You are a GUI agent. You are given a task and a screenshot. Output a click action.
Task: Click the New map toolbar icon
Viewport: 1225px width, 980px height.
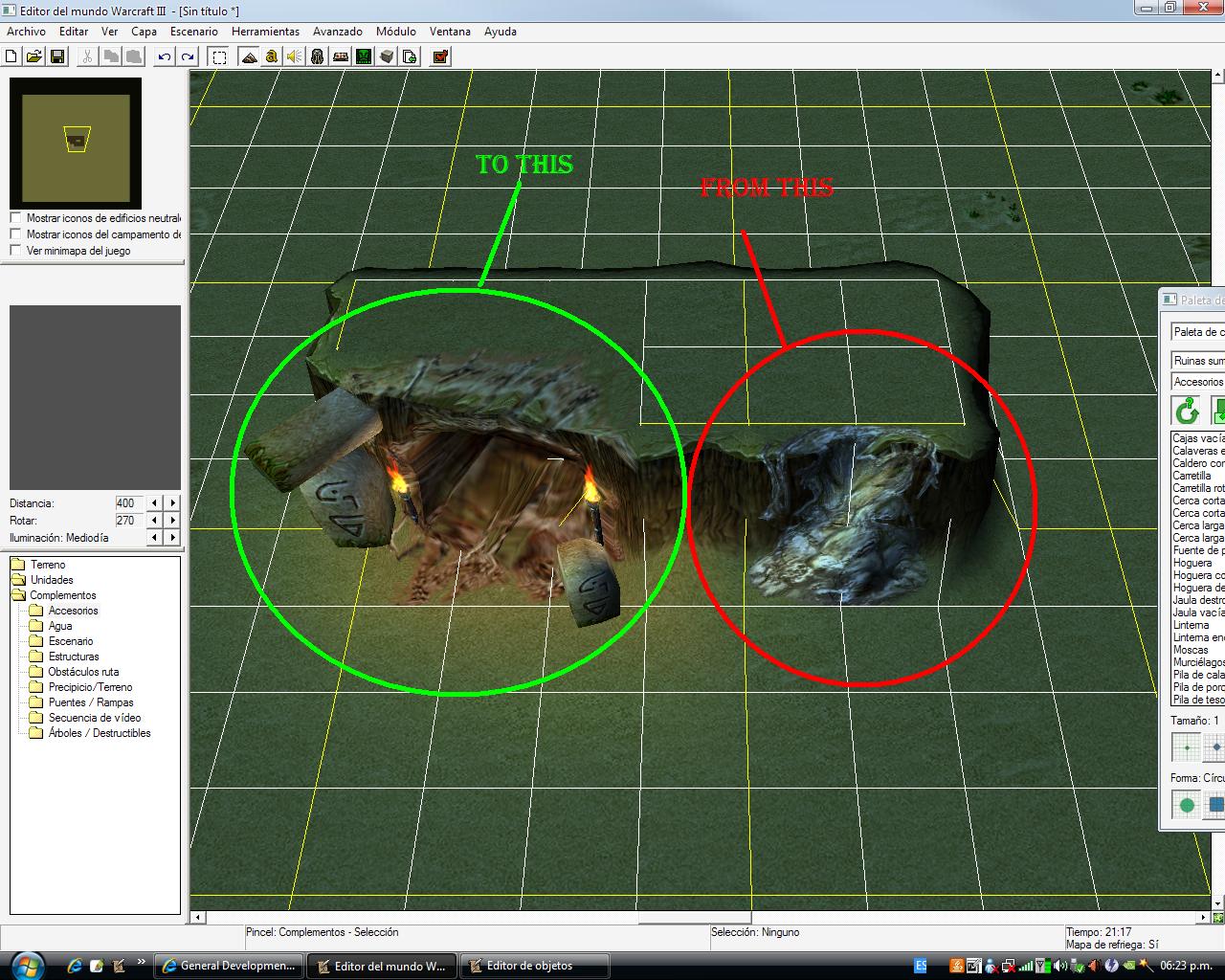point(11,56)
